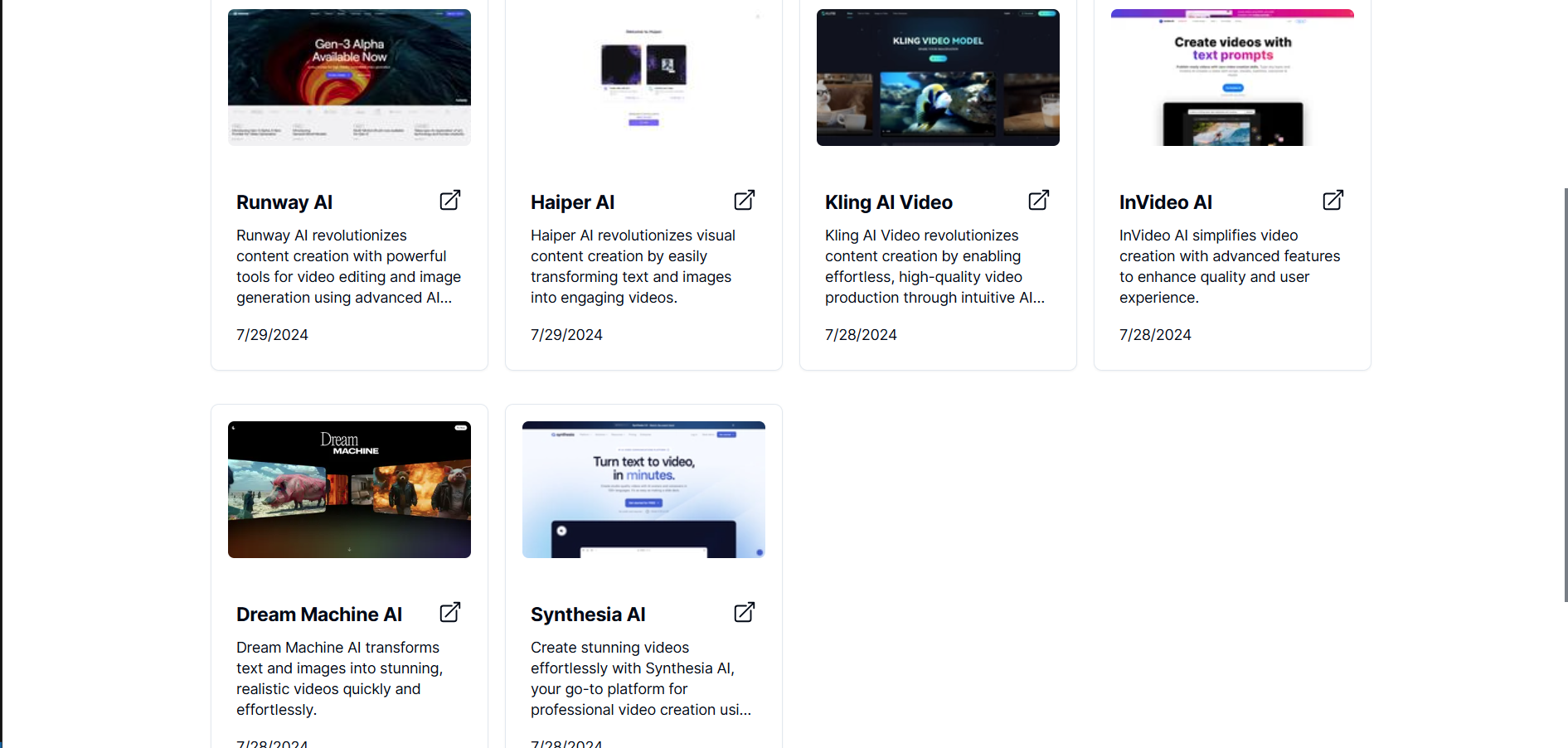Open the Runway AI title link
The height and width of the screenshot is (748, 1568).
284,202
